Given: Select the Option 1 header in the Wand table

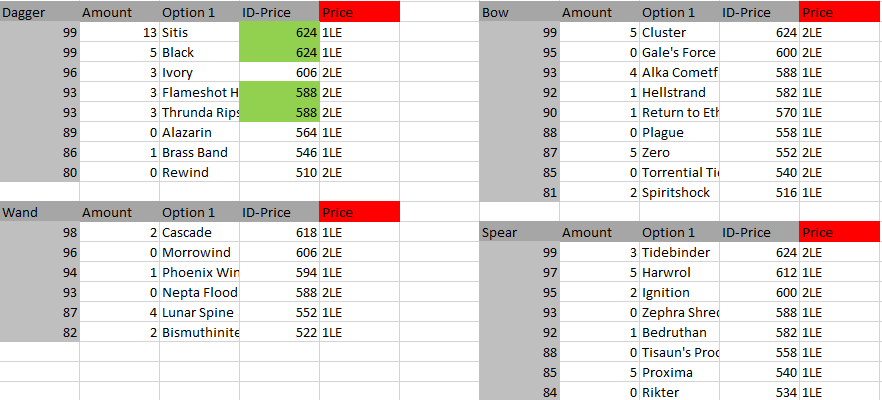Looking at the screenshot, I should pos(199,212).
